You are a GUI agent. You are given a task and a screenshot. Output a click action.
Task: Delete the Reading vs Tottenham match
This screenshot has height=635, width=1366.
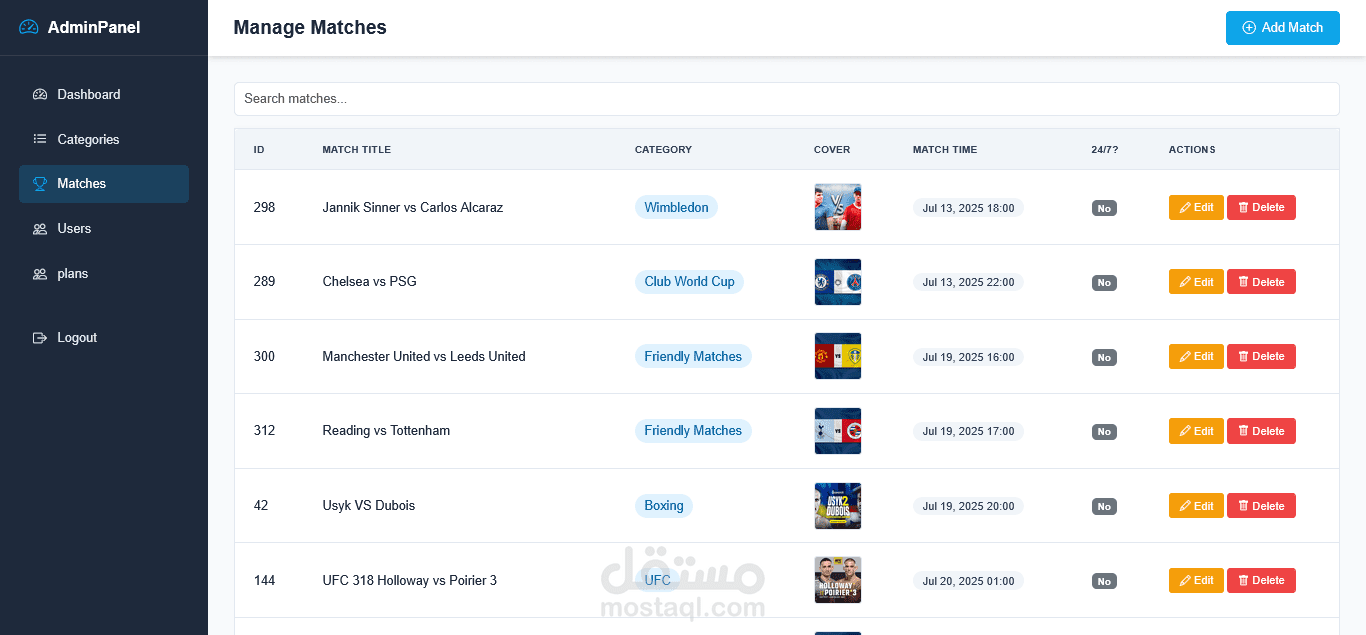coord(1261,431)
